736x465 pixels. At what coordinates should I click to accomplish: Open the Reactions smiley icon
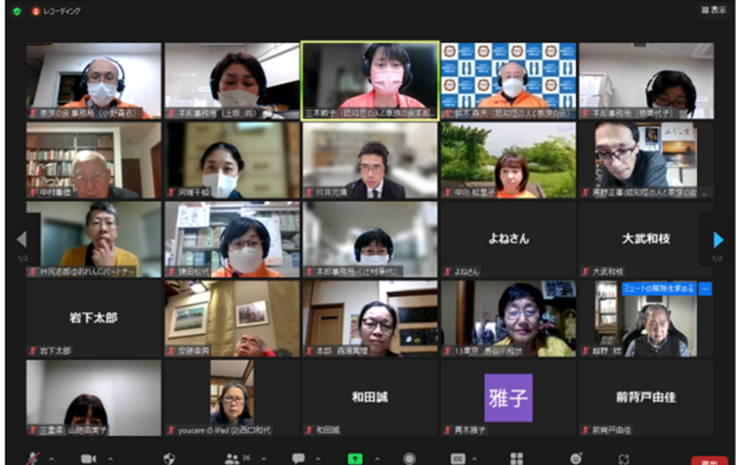point(576,458)
